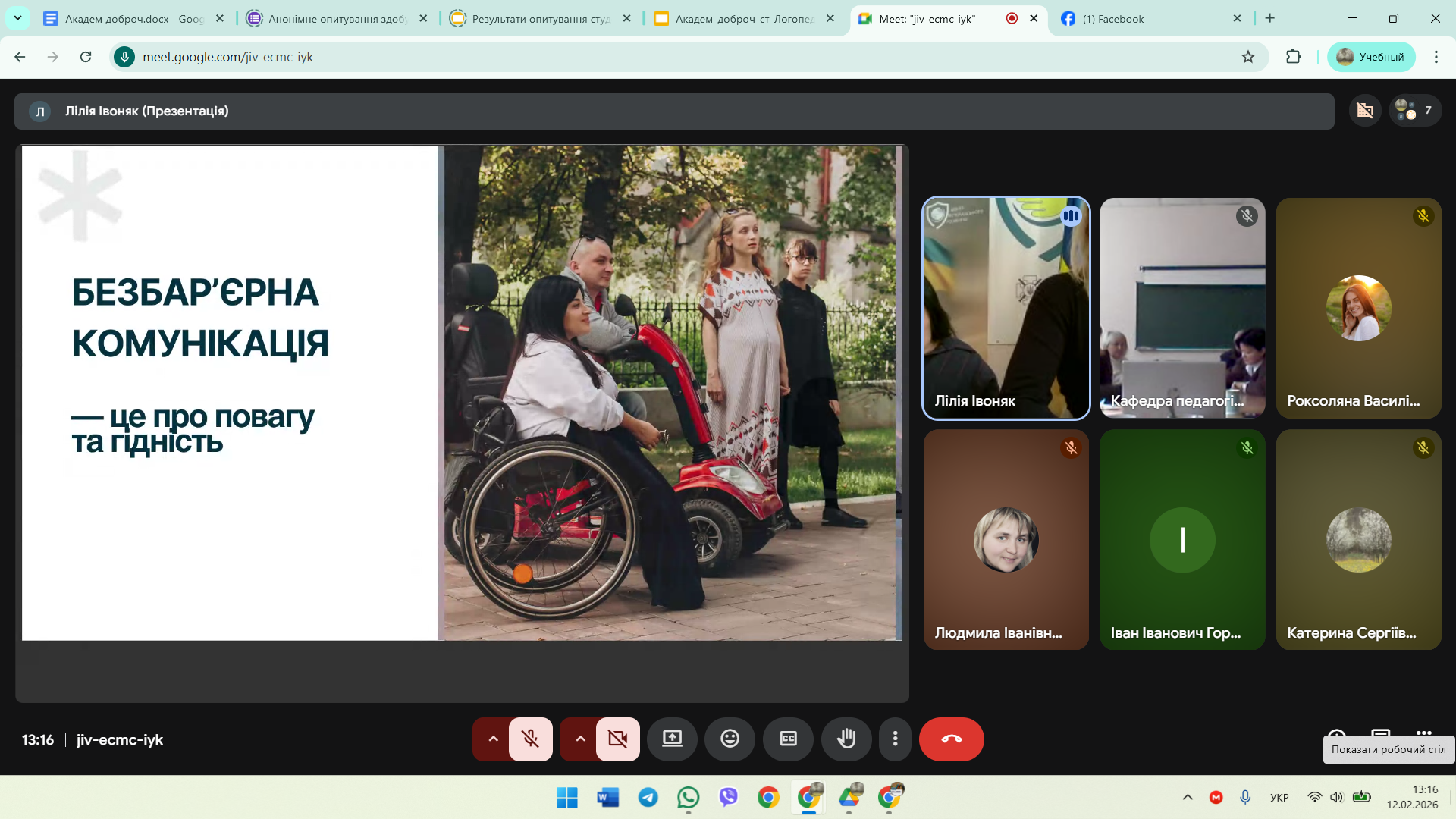Click the address bar URL
Screen dimensions: 1456x819
(227, 57)
